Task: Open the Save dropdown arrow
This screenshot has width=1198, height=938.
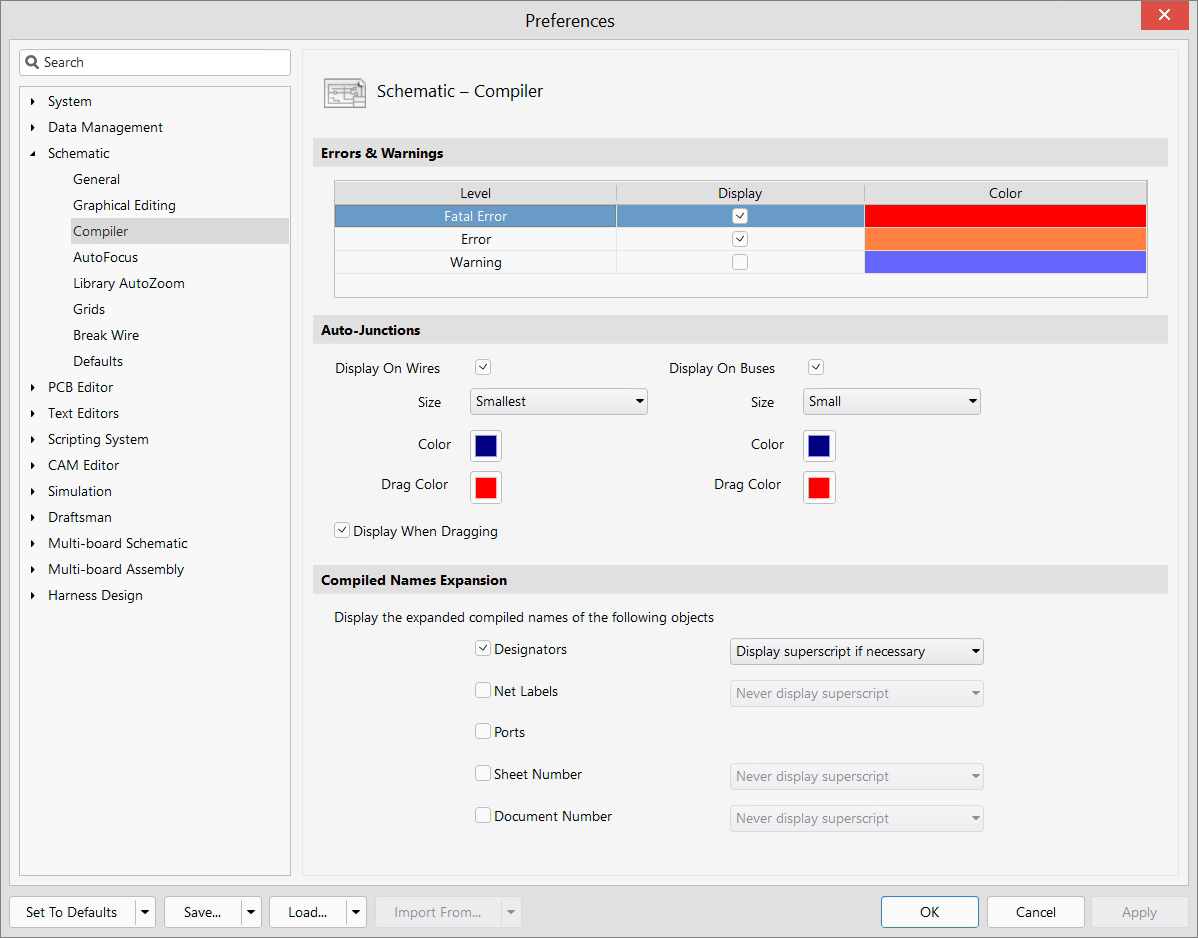Action: [x=251, y=912]
